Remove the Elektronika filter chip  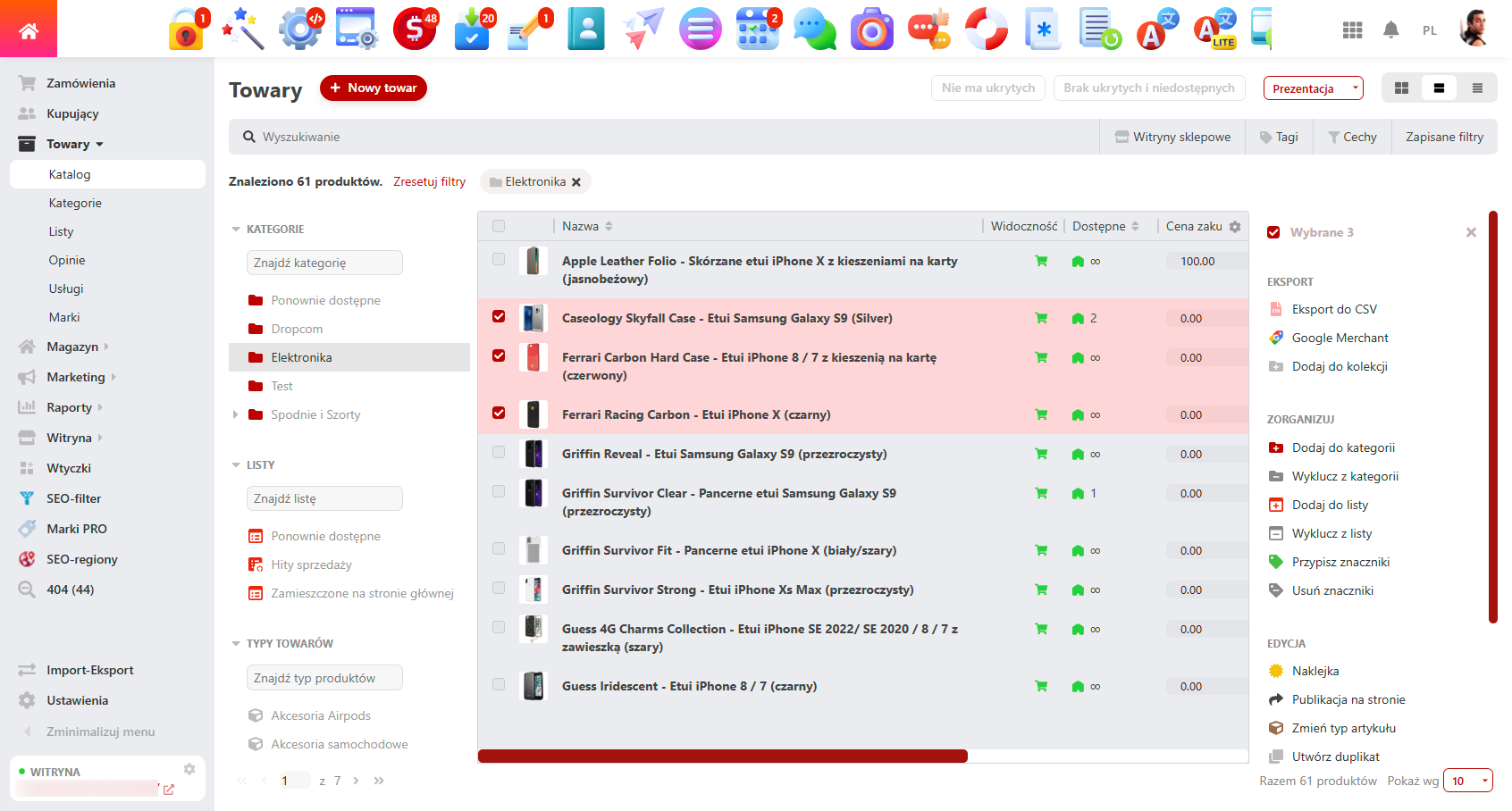576,182
